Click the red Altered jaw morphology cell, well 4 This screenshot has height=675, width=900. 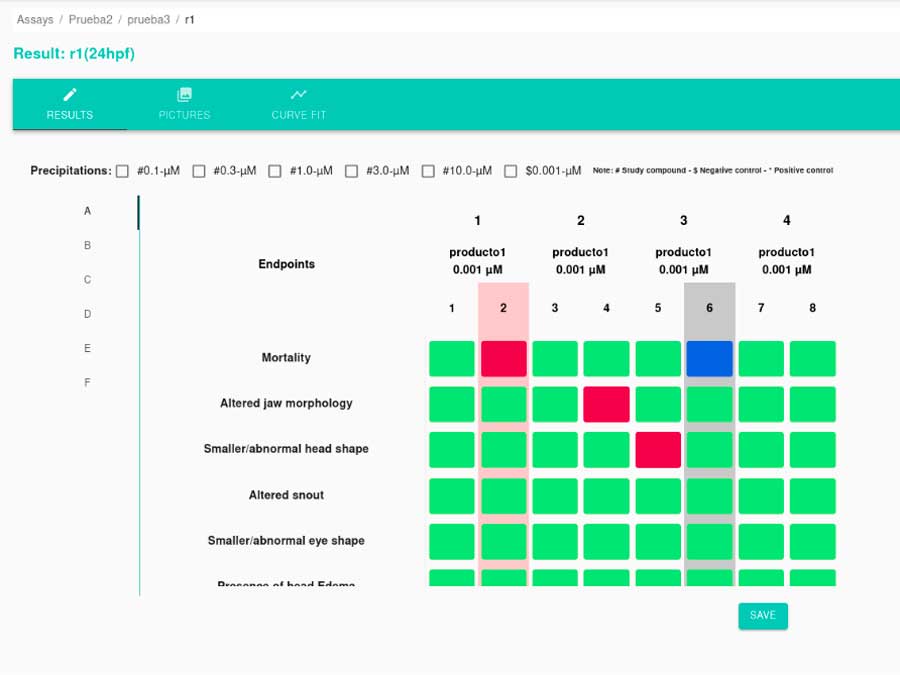[x=606, y=404]
